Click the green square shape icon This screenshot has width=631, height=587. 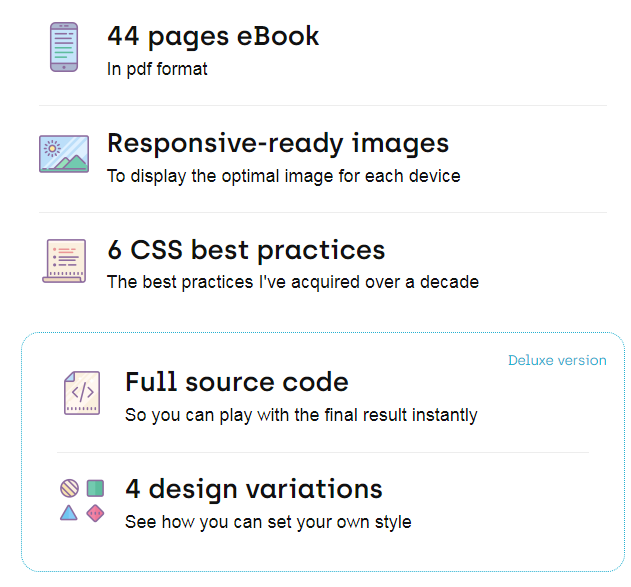[96, 488]
